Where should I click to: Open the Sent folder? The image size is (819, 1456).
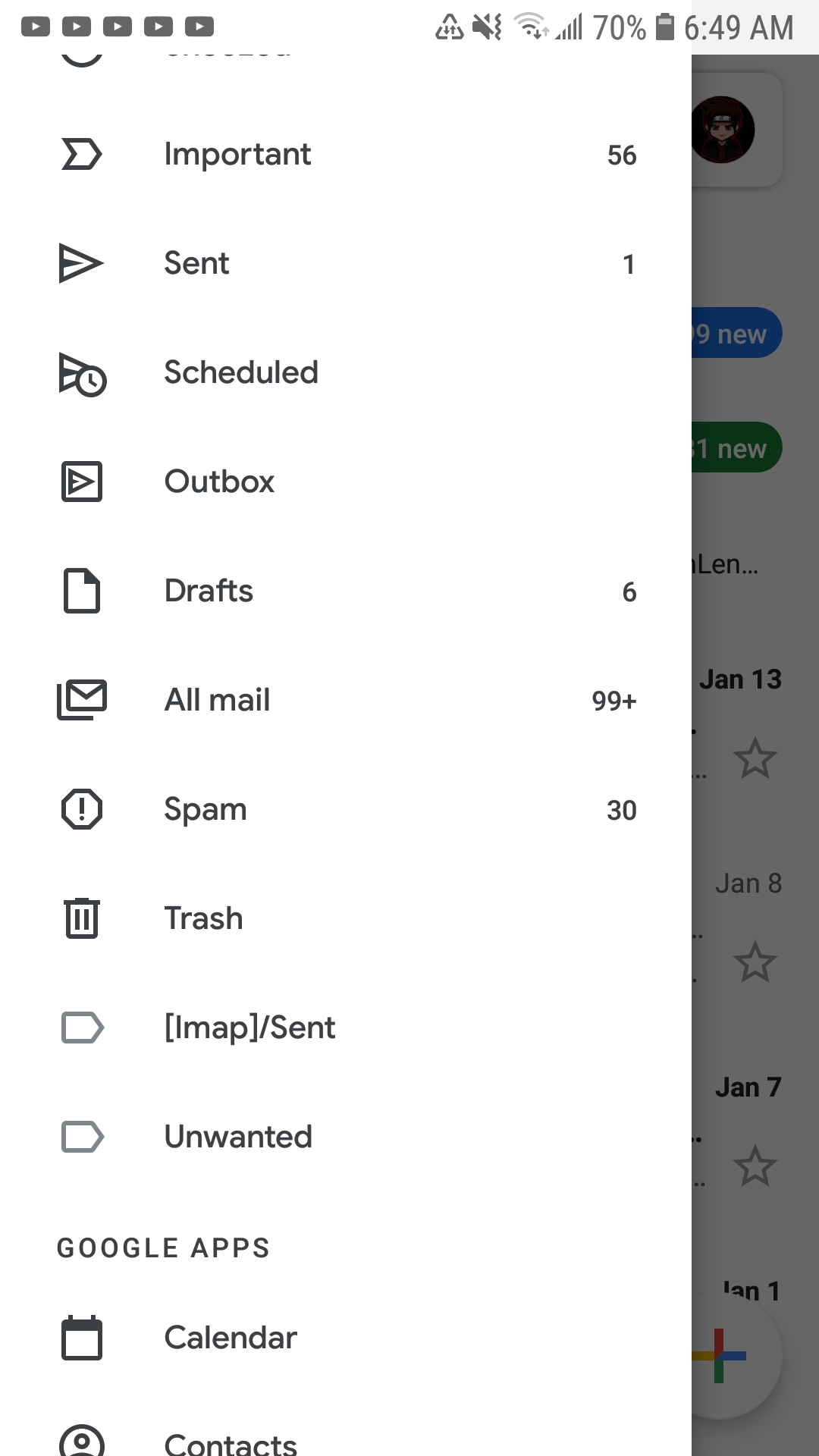coord(346,264)
